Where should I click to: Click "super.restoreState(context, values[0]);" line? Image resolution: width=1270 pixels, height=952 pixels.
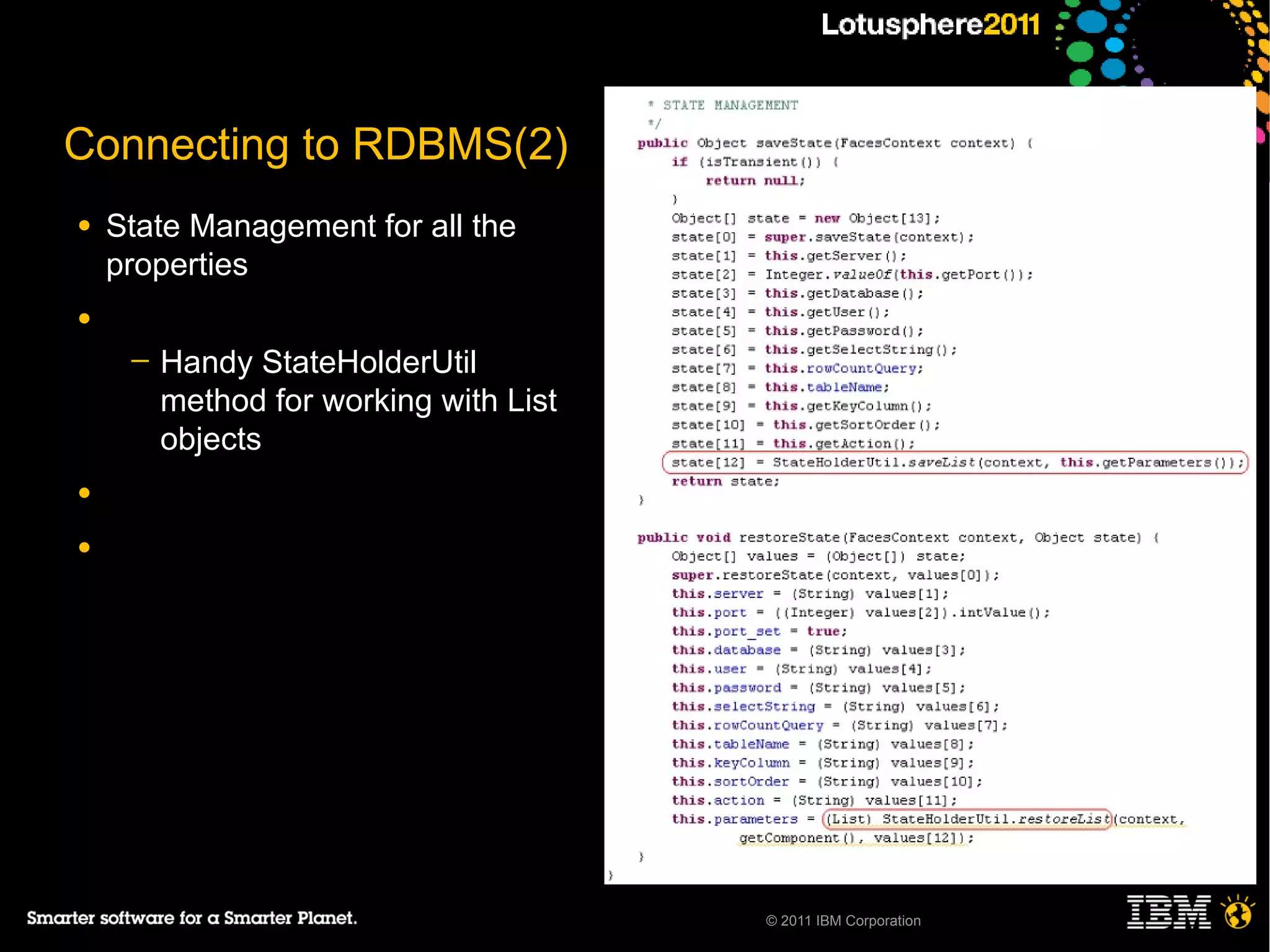[x=835, y=575]
